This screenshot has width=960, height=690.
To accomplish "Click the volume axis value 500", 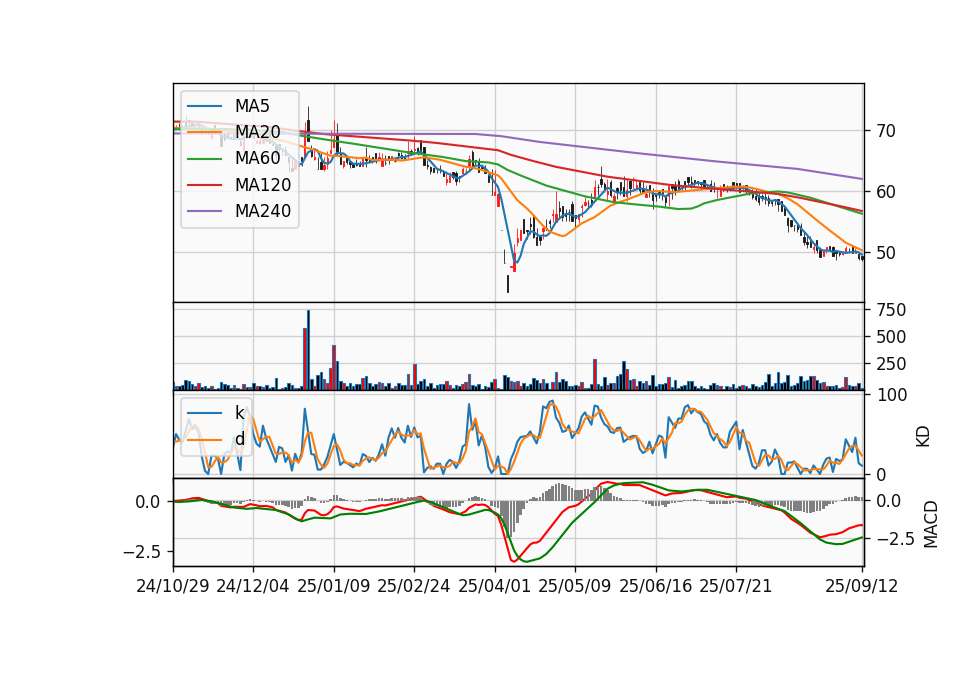I will (x=891, y=337).
